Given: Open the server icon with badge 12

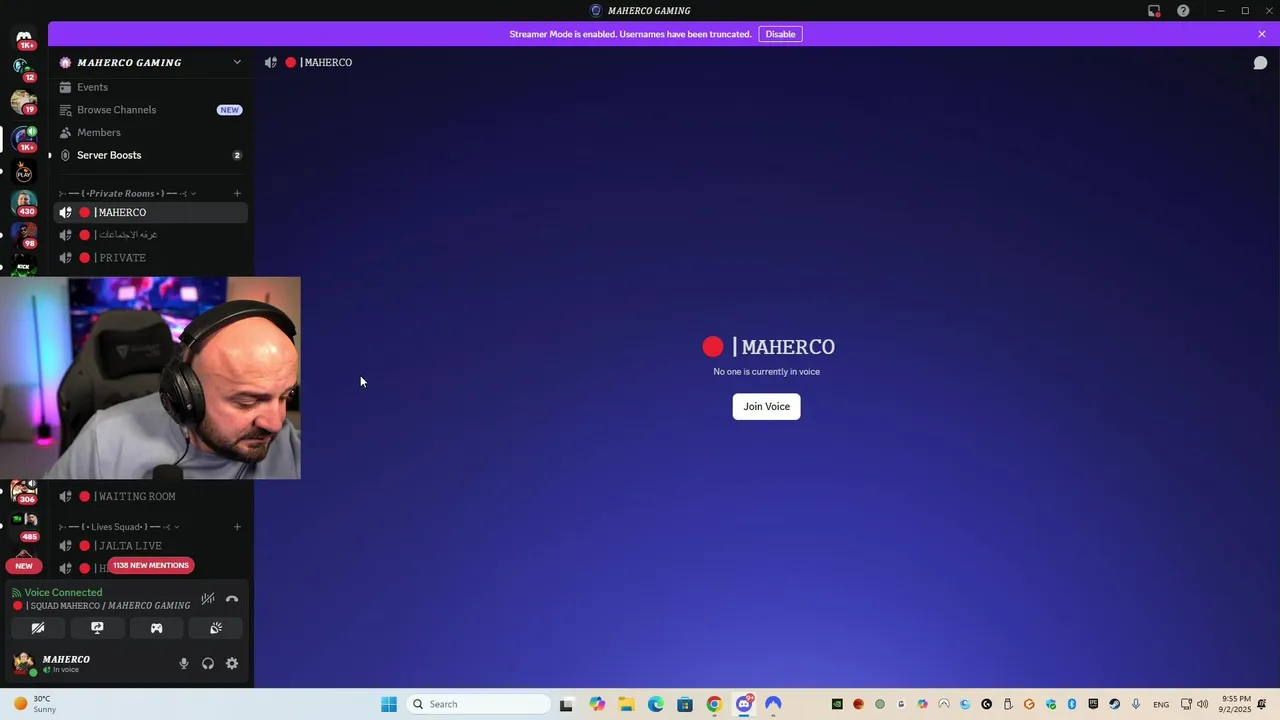Looking at the screenshot, I should click(24, 69).
